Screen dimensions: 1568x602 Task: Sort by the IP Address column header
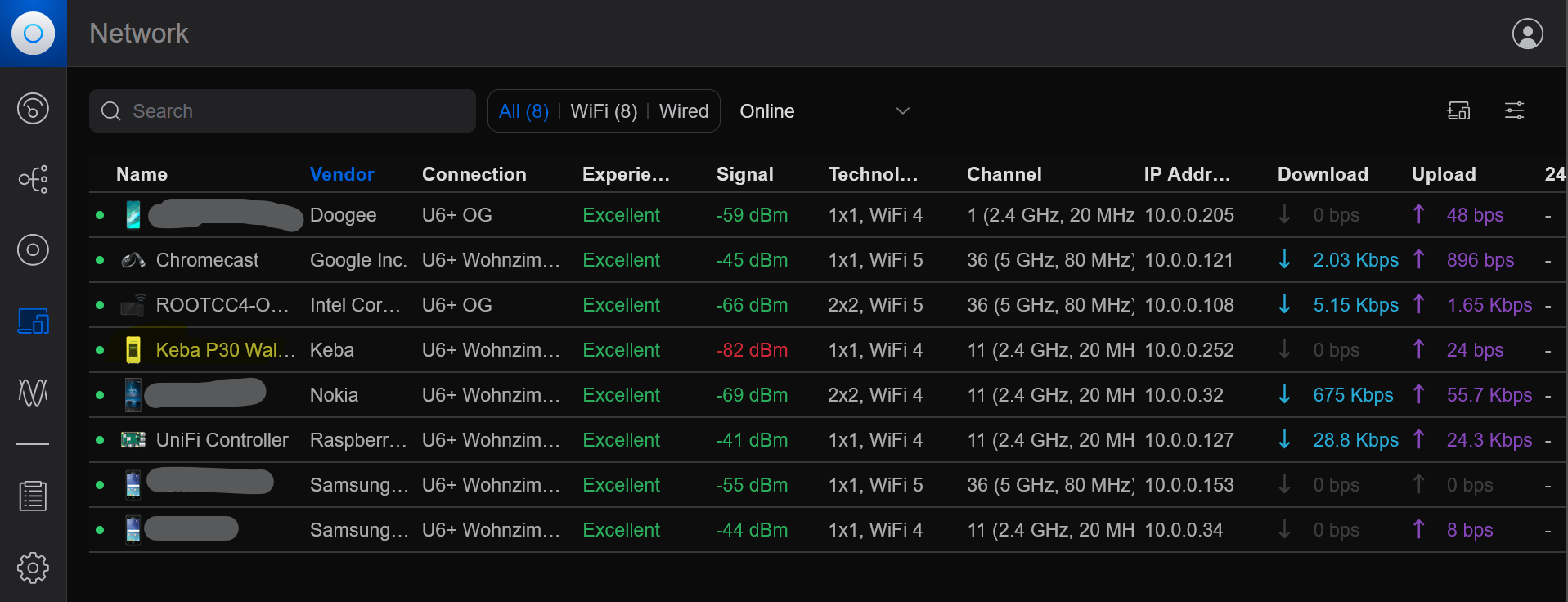coord(1187,174)
